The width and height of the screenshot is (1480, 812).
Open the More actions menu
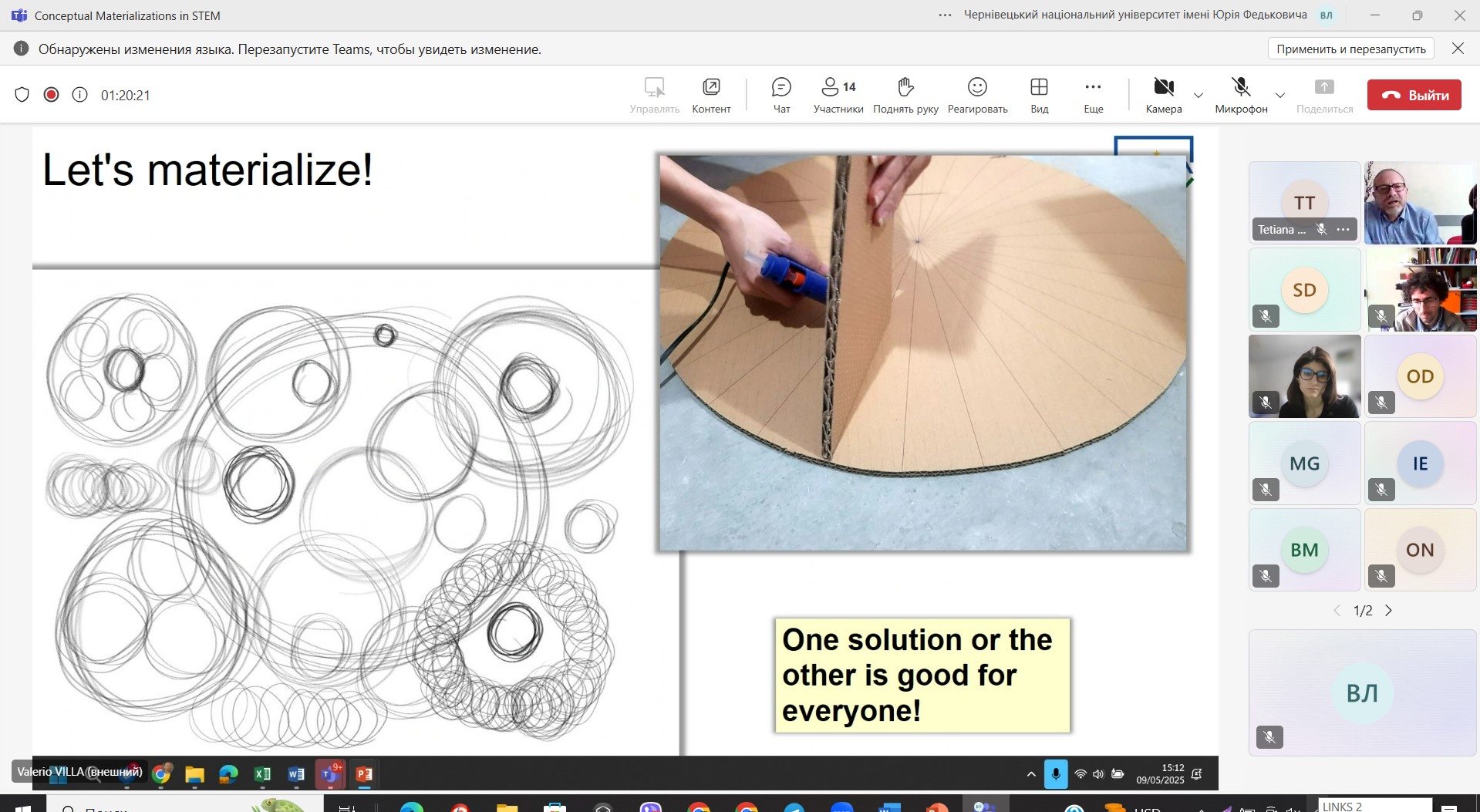tap(1093, 95)
